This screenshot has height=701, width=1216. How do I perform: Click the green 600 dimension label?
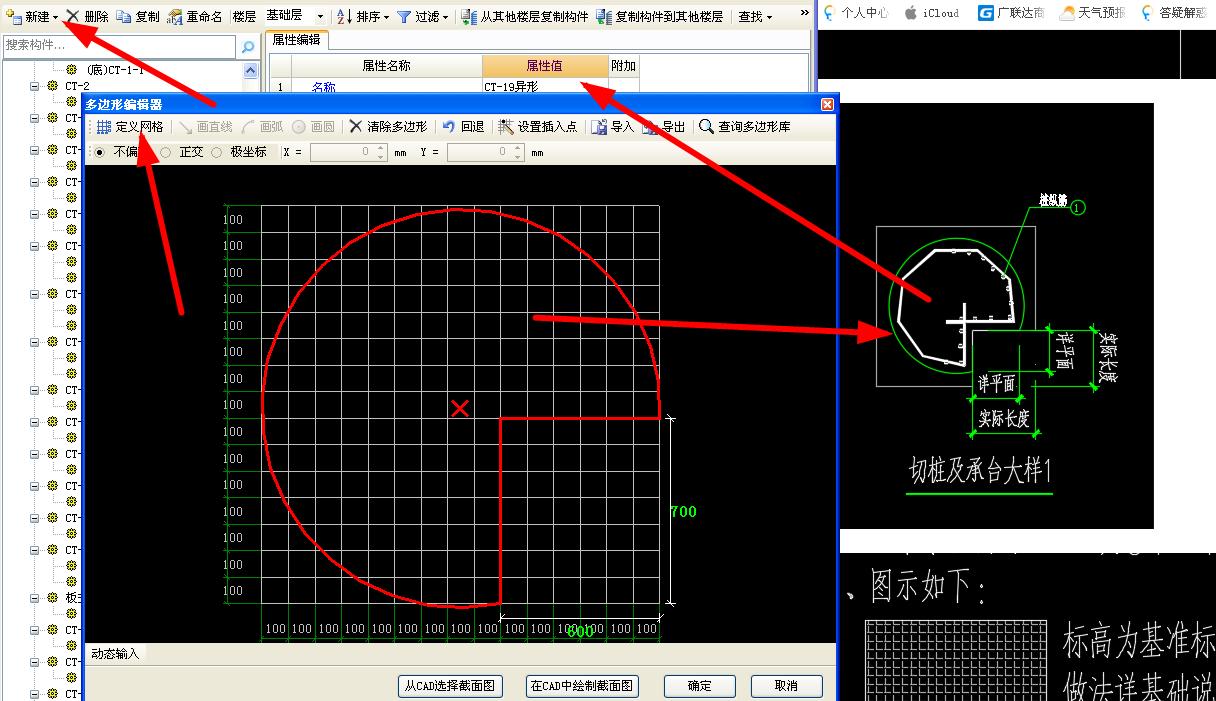580,631
